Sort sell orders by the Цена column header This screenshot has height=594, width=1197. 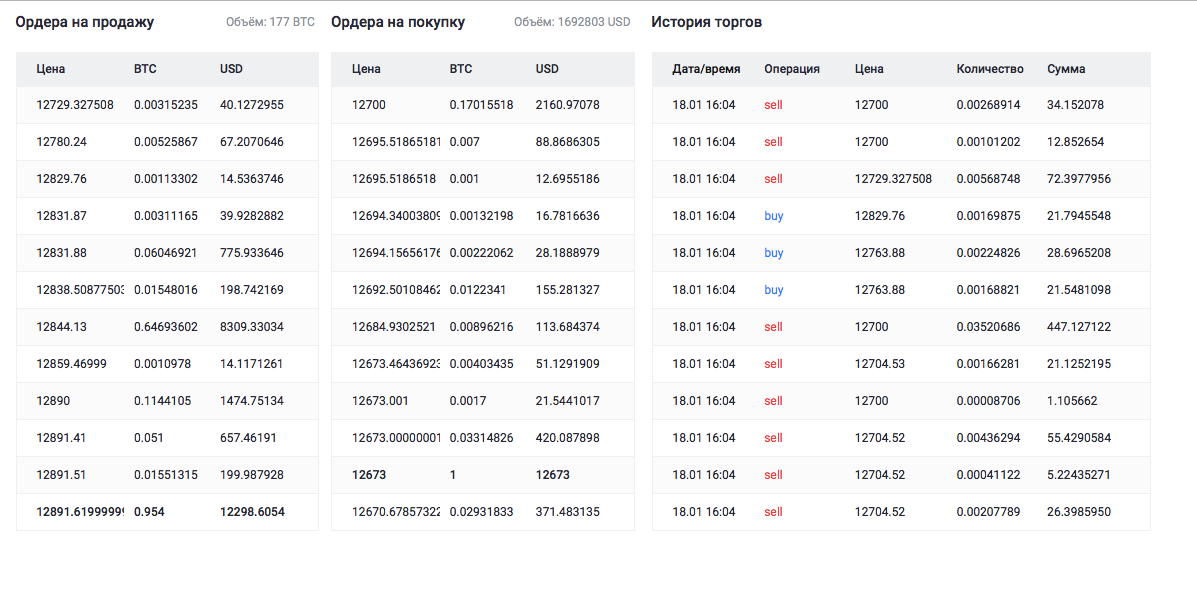[x=51, y=69]
